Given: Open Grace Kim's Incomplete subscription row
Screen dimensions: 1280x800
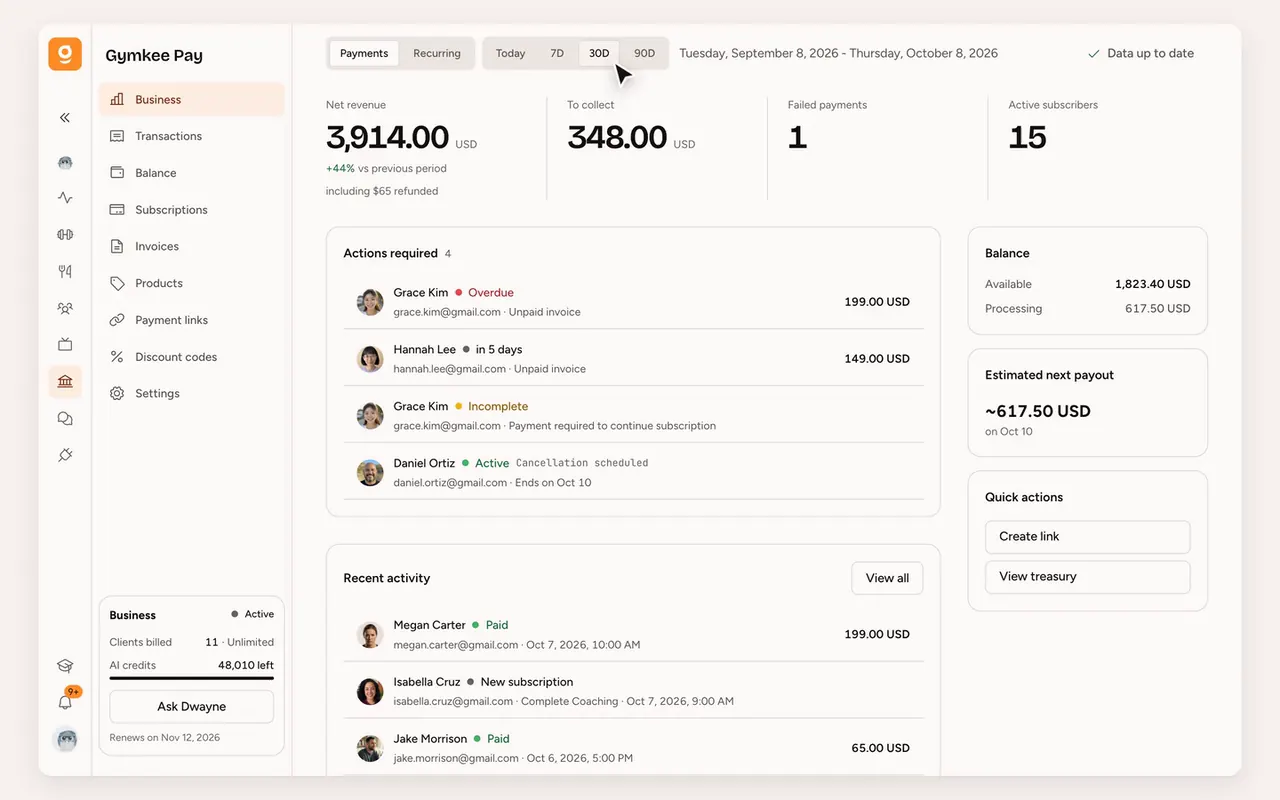Looking at the screenshot, I should (x=633, y=416).
